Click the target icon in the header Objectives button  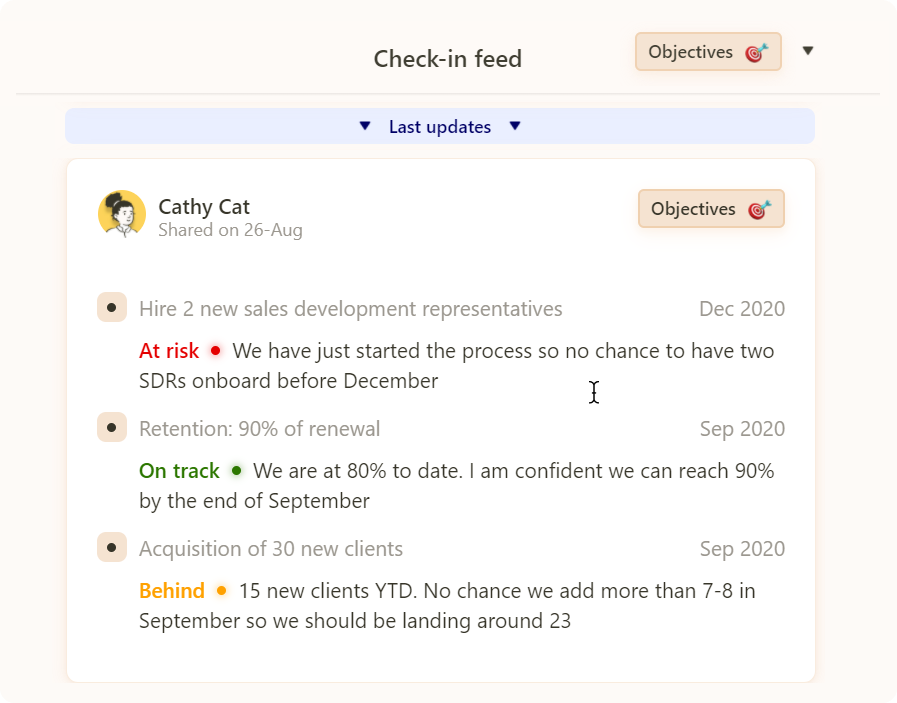click(x=757, y=53)
